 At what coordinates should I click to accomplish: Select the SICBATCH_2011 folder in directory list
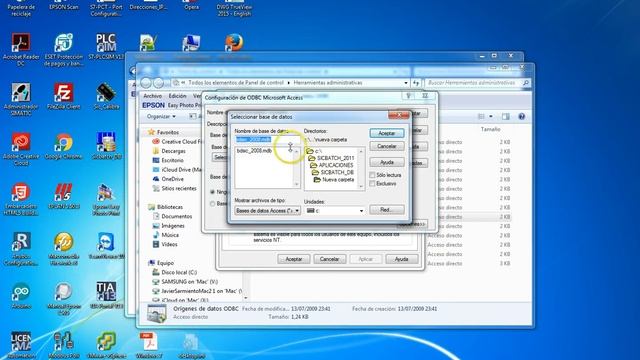331,158
